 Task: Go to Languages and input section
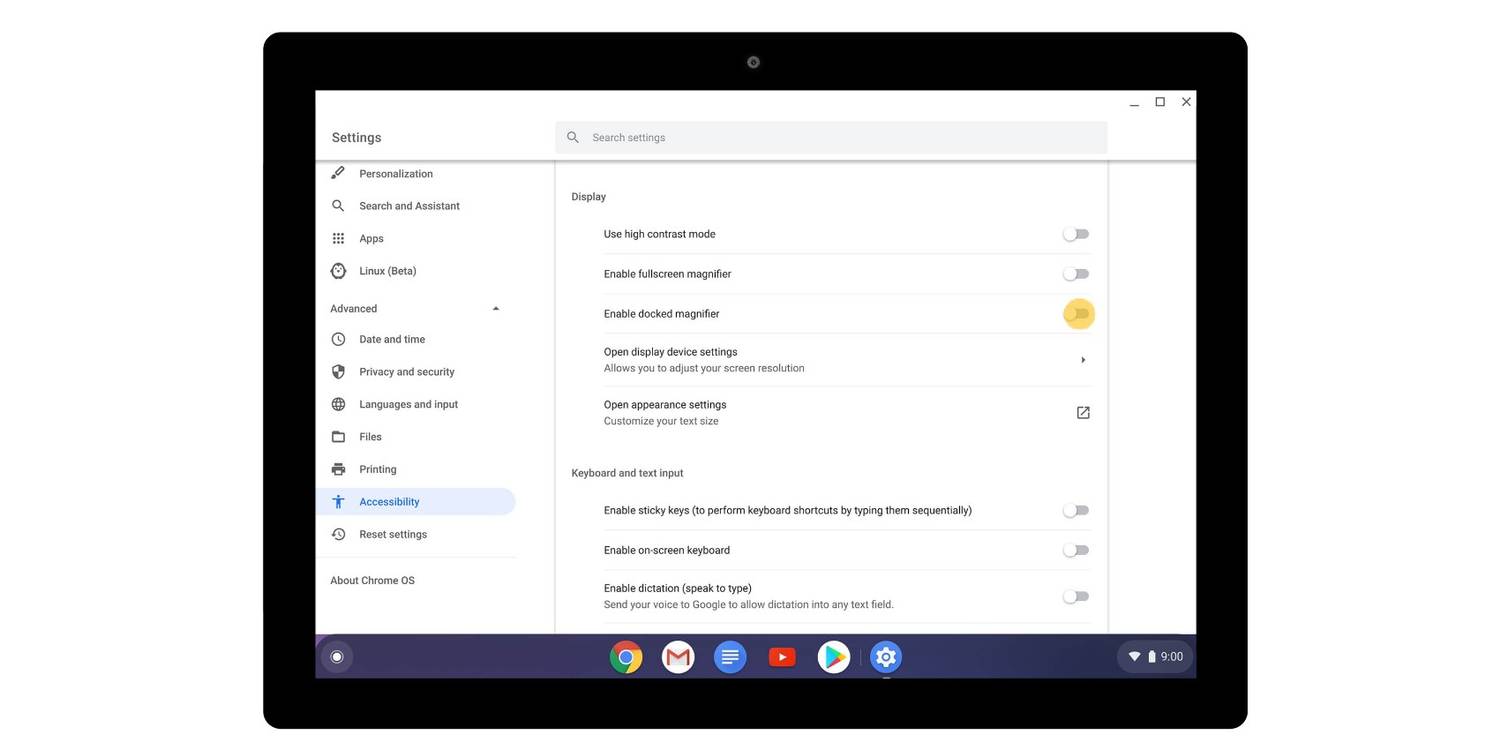pos(408,405)
